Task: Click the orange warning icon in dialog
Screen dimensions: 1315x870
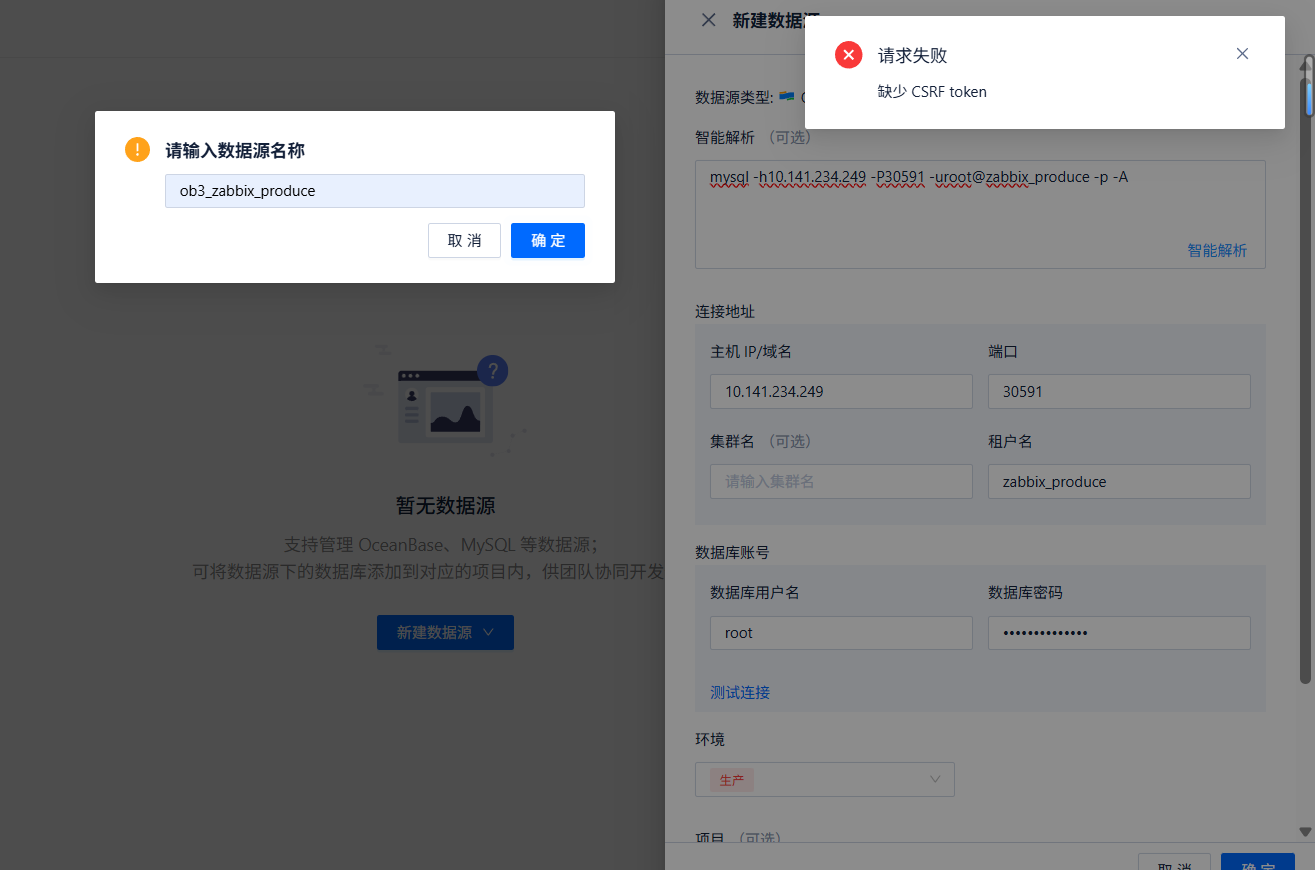Action: pos(137,150)
